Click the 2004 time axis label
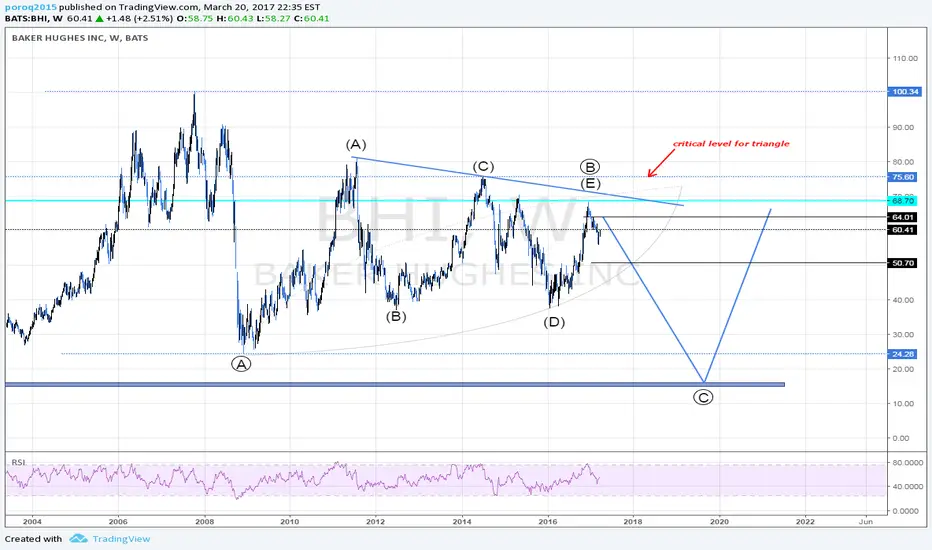This screenshot has width=932, height=550. 32,521
